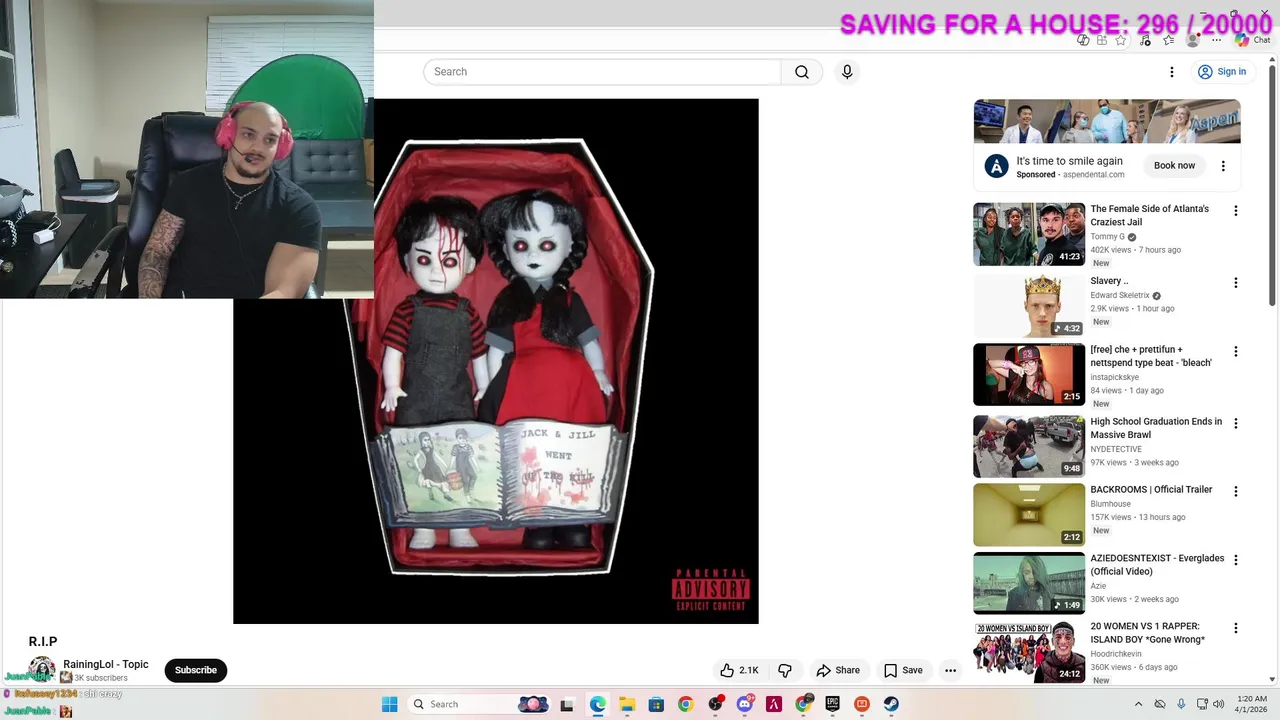This screenshot has height=720, width=1280.
Task: Open 20 WOMEN VS 1 RAPPER: ISLAND BOY title
Action: (x=1147, y=633)
